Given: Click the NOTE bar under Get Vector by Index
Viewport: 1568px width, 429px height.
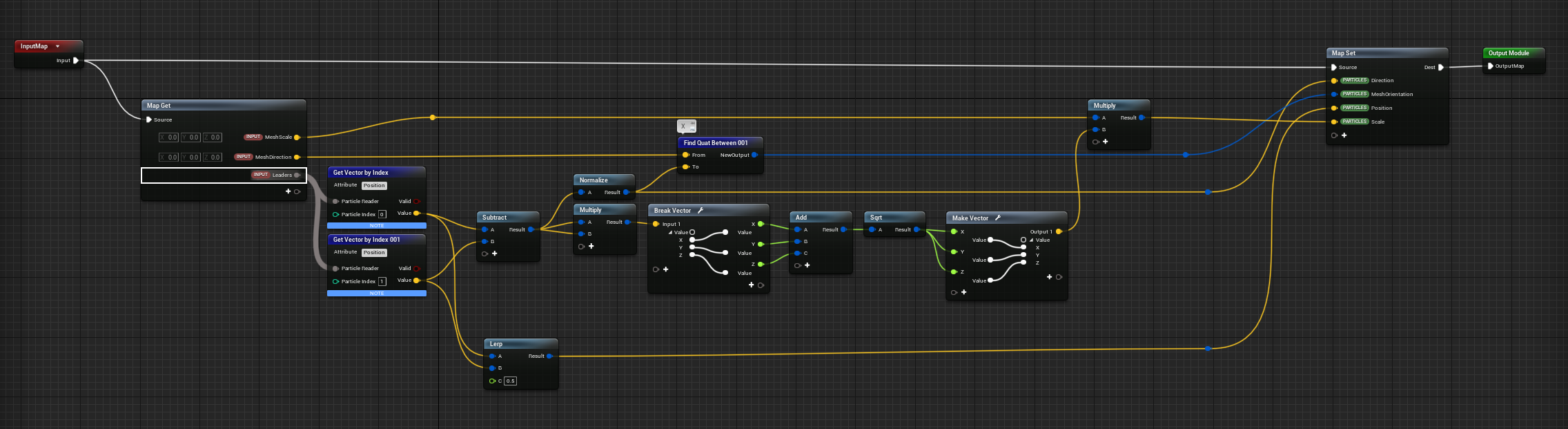Looking at the screenshot, I should (376, 226).
